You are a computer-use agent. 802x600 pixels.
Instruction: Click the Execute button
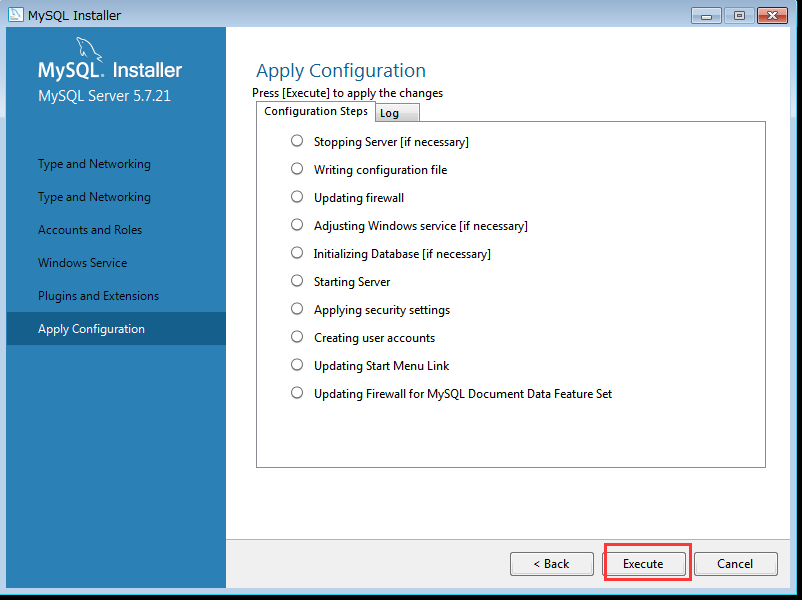[x=643, y=564]
